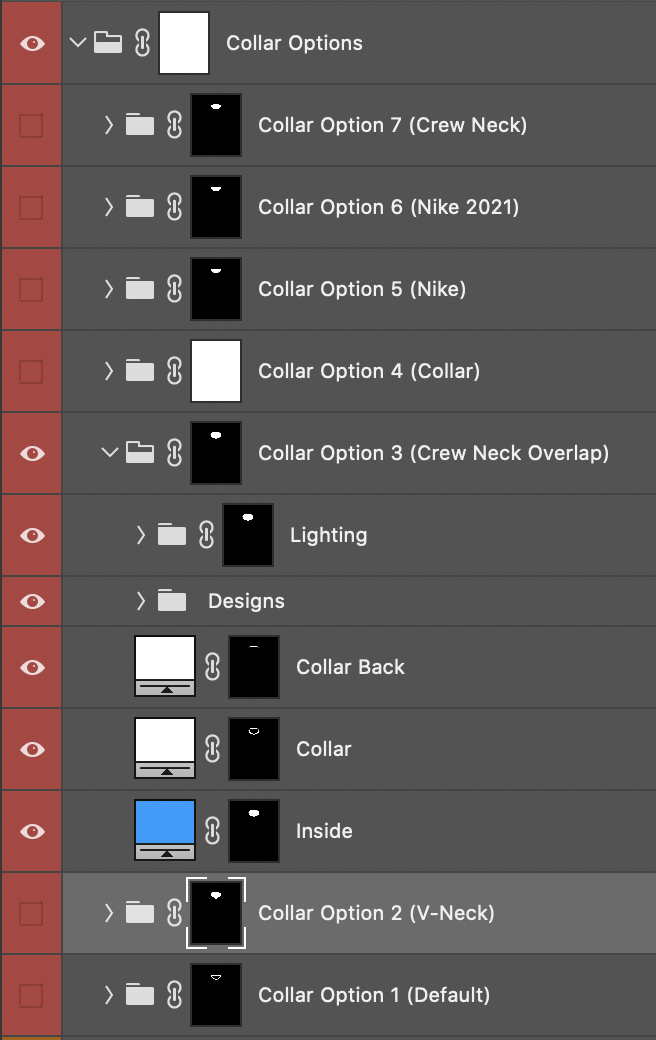Click the open folder icon of Collar Options
The image size is (656, 1040).
[108, 43]
